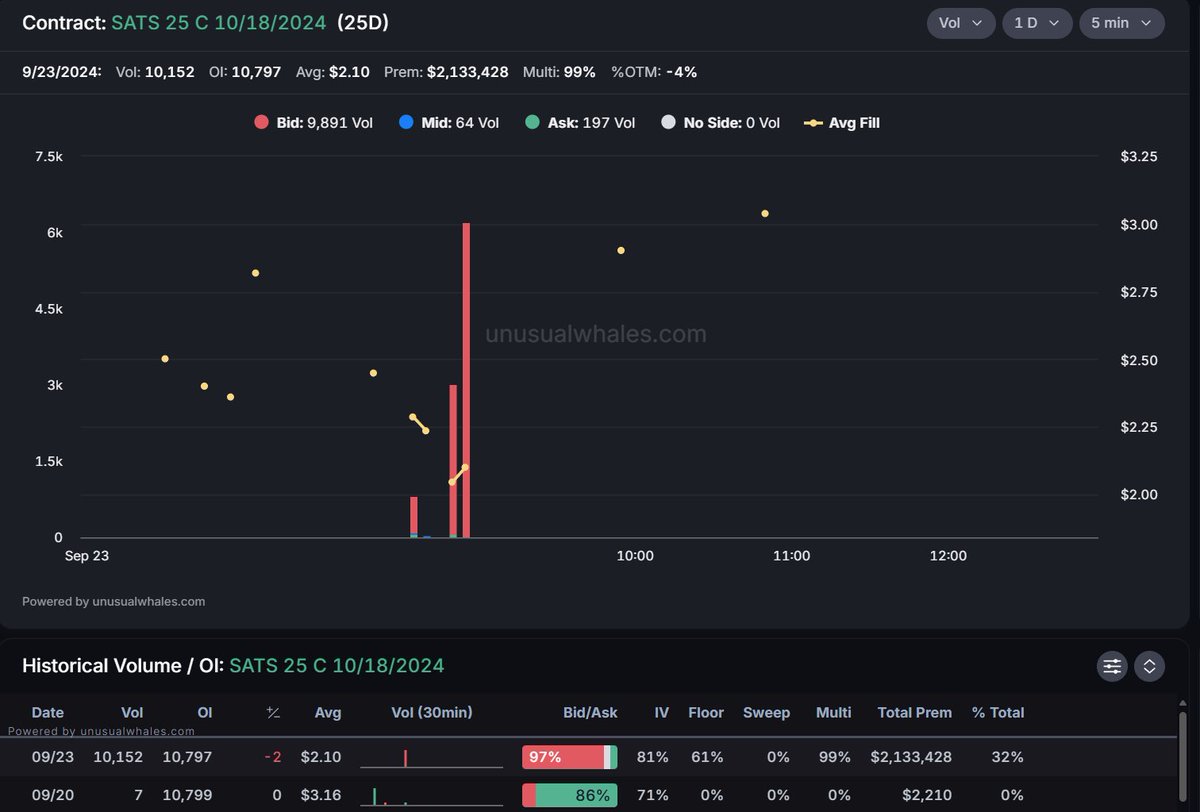Sort table by Total Prem column header
1200x812 pixels.
(915, 713)
